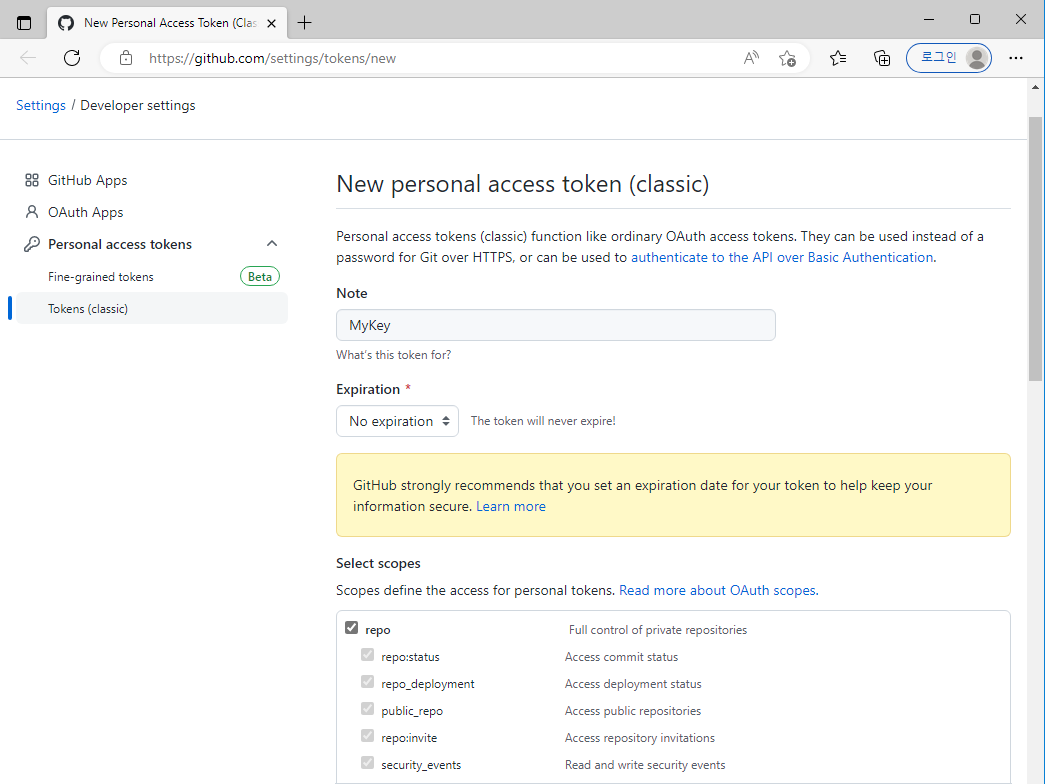Click 'Full control of private repositories' text

658,630
